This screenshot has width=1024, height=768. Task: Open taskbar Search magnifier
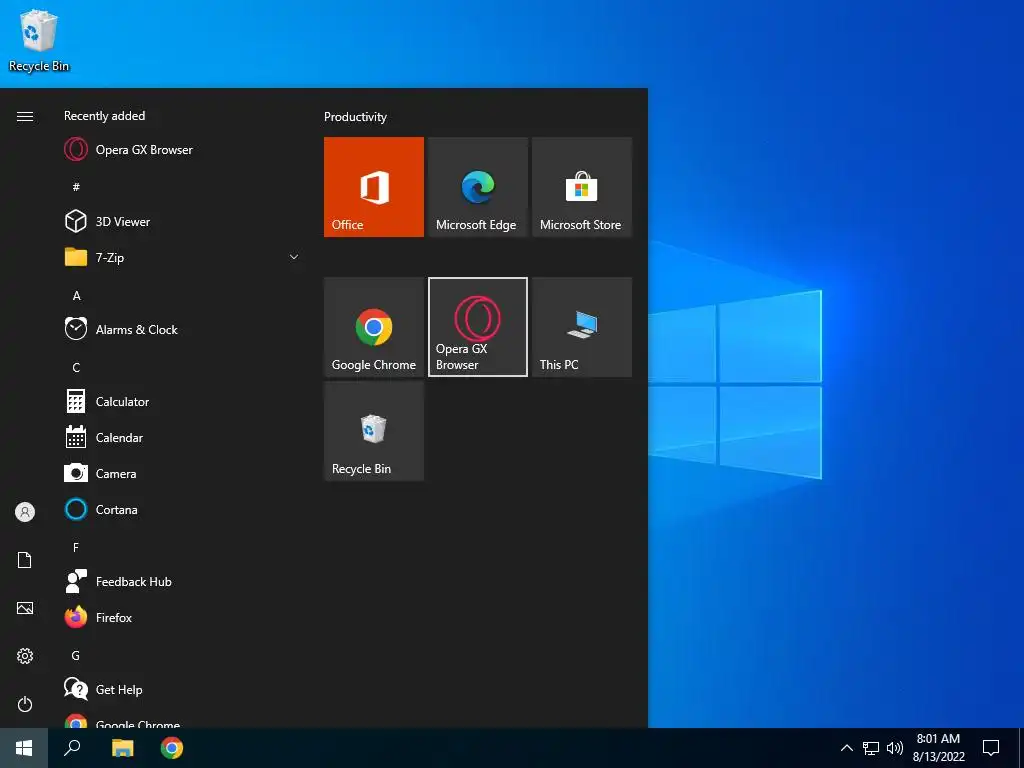[x=72, y=748]
